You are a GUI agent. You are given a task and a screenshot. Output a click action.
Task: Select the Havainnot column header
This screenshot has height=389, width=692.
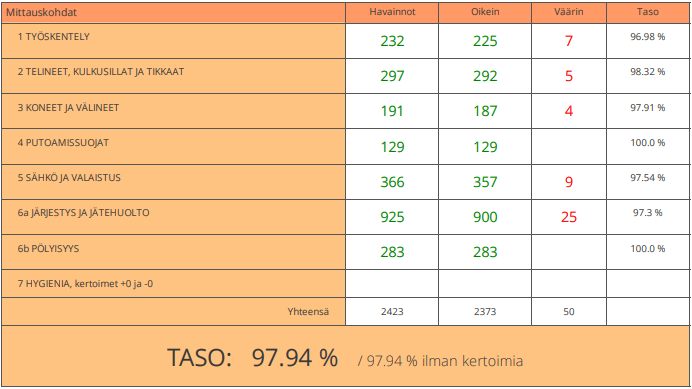click(x=392, y=12)
